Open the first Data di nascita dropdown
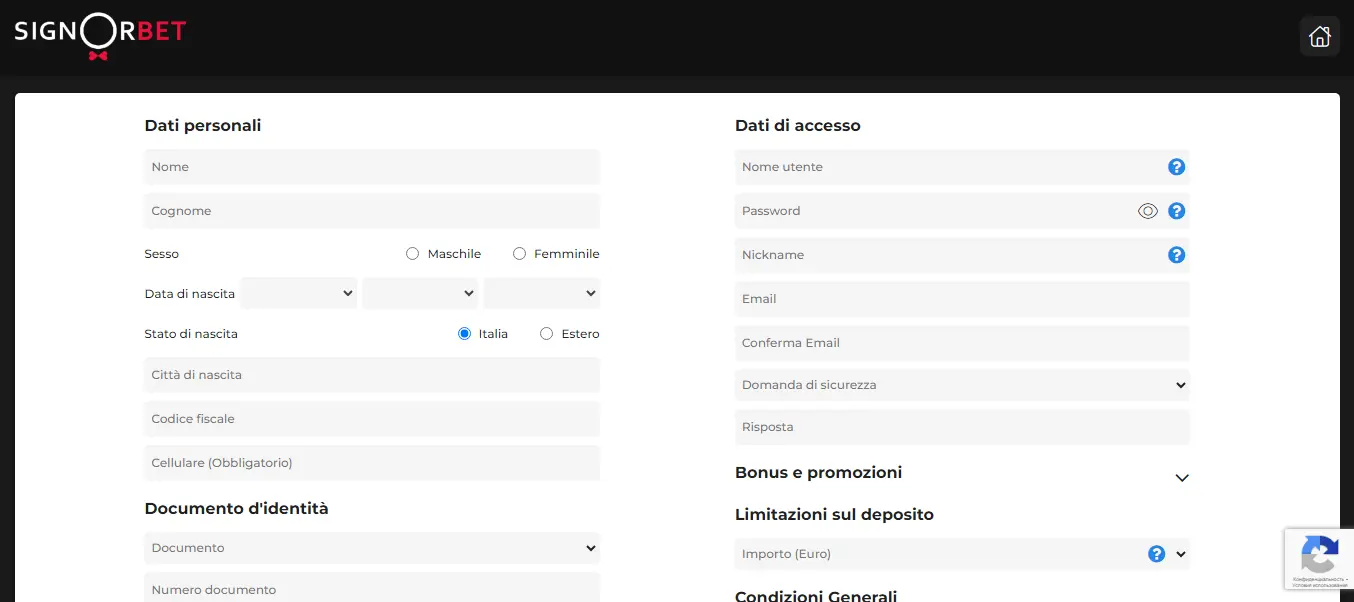1354x602 pixels. [298, 293]
